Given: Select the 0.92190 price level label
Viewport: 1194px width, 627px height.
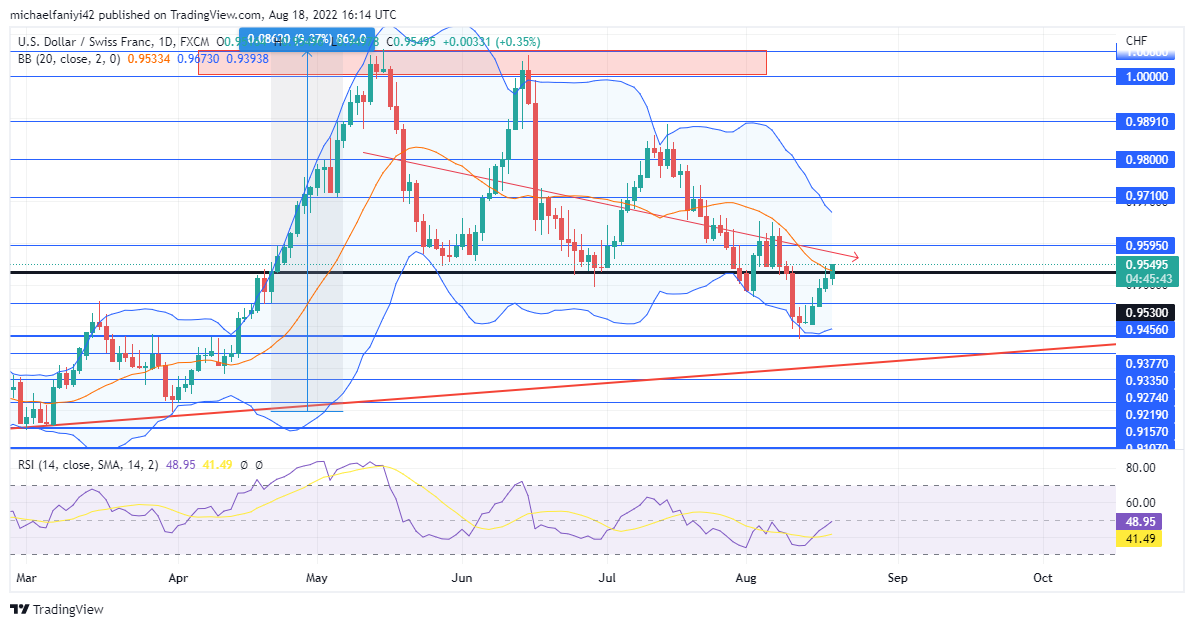Looking at the screenshot, I should [x=1147, y=414].
